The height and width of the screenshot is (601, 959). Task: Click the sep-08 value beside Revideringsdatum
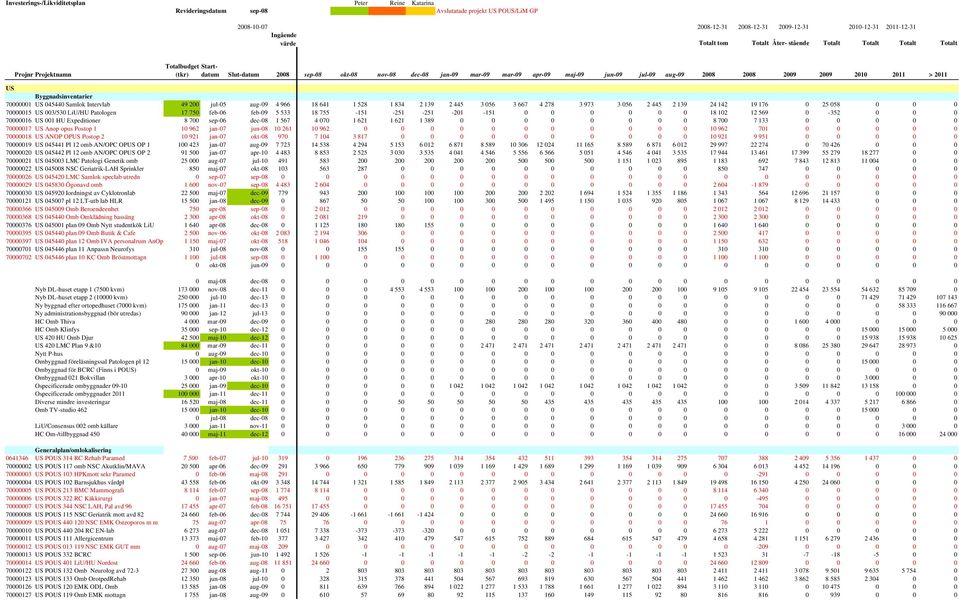(259, 11)
